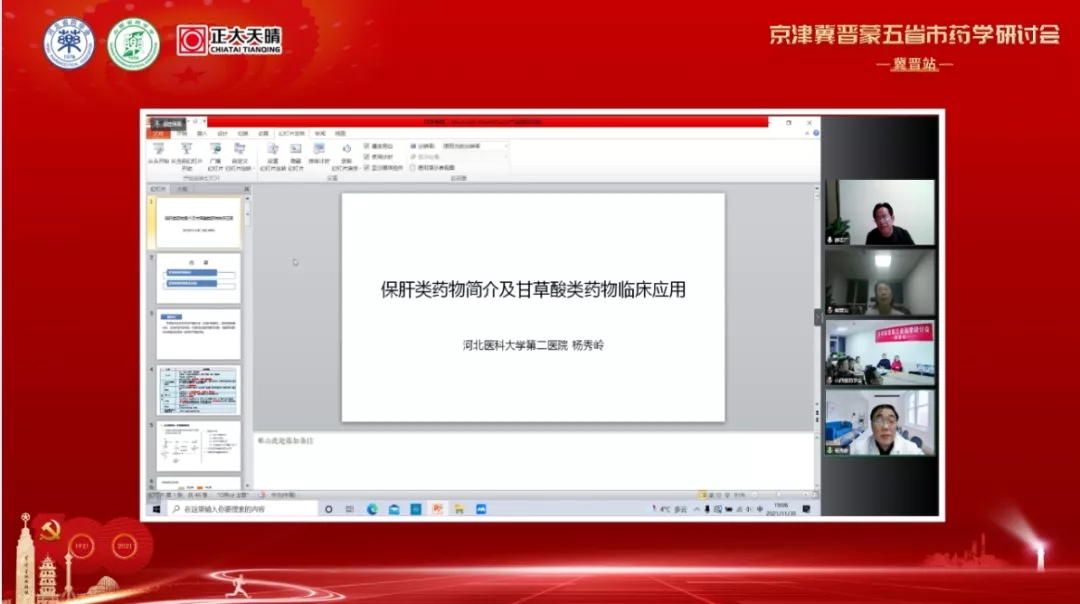Open the Mail app on taskbar
Screen dimensions: 1080x604
click(x=394, y=510)
